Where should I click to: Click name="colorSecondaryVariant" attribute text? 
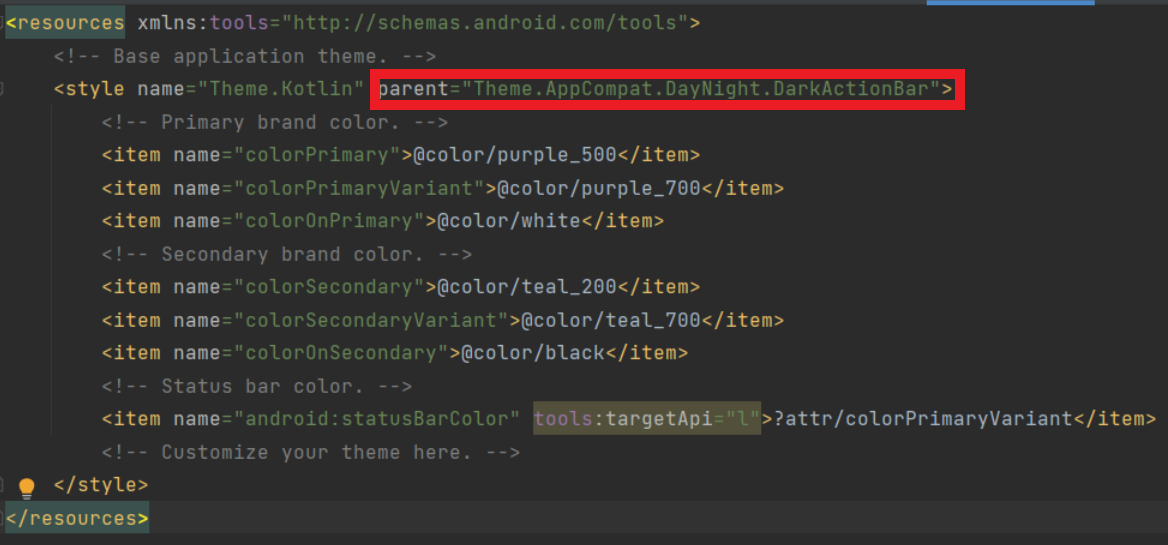[x=341, y=320]
